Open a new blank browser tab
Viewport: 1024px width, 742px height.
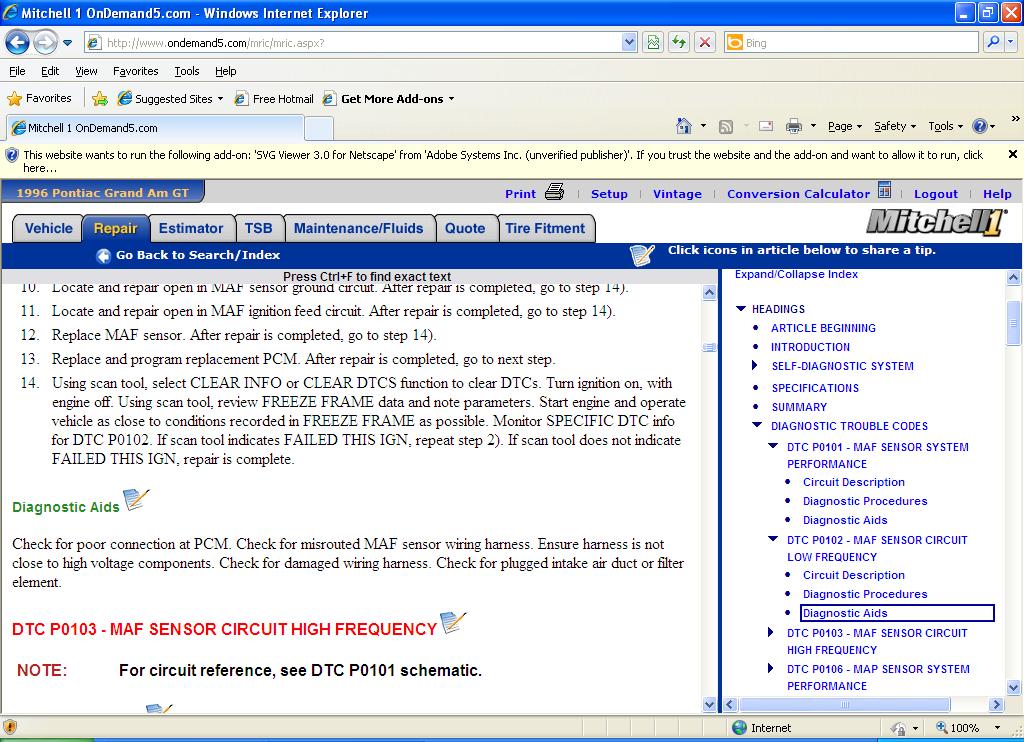click(319, 128)
